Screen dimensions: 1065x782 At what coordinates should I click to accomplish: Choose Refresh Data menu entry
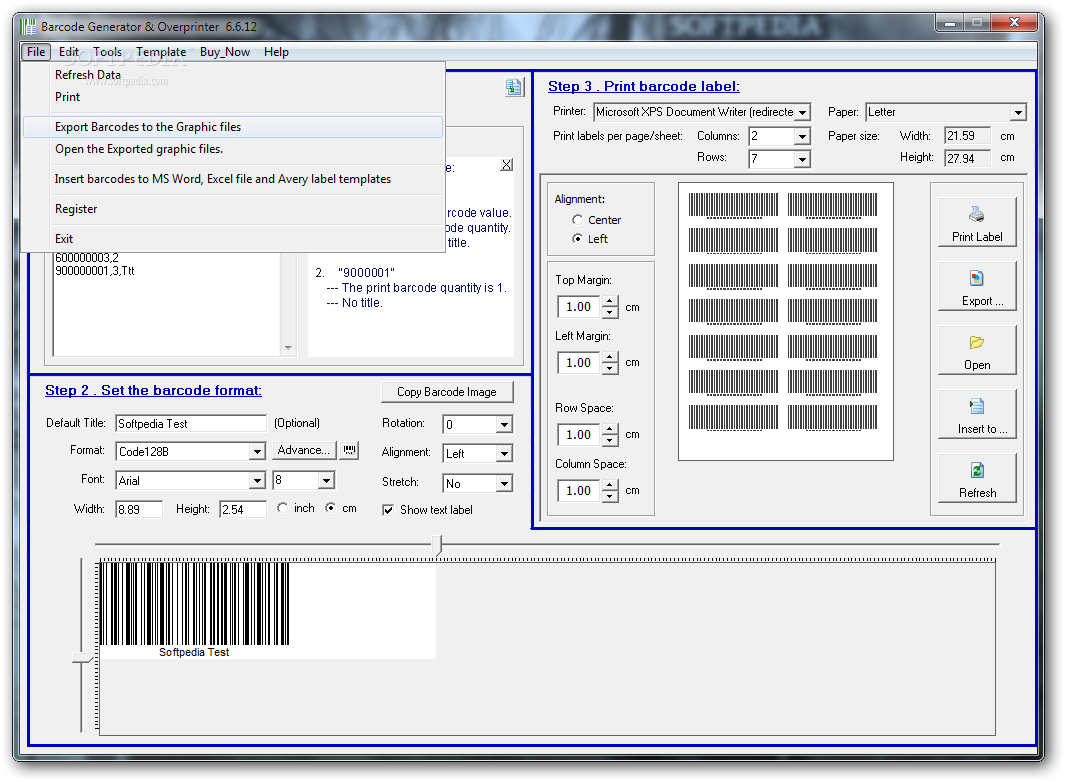[233, 75]
